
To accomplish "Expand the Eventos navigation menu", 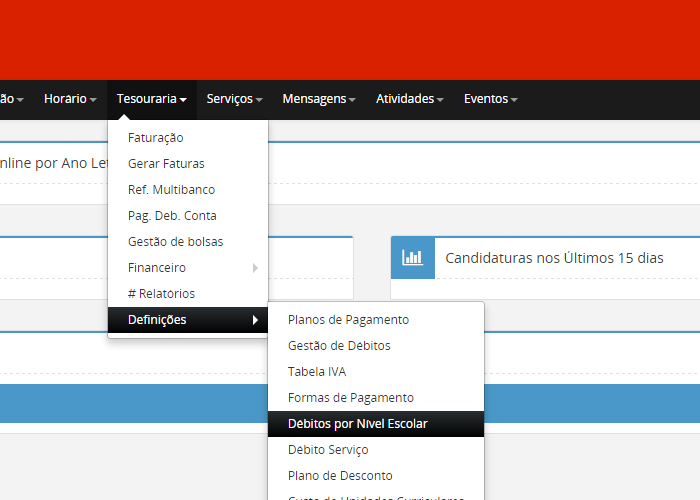I will [x=490, y=99].
